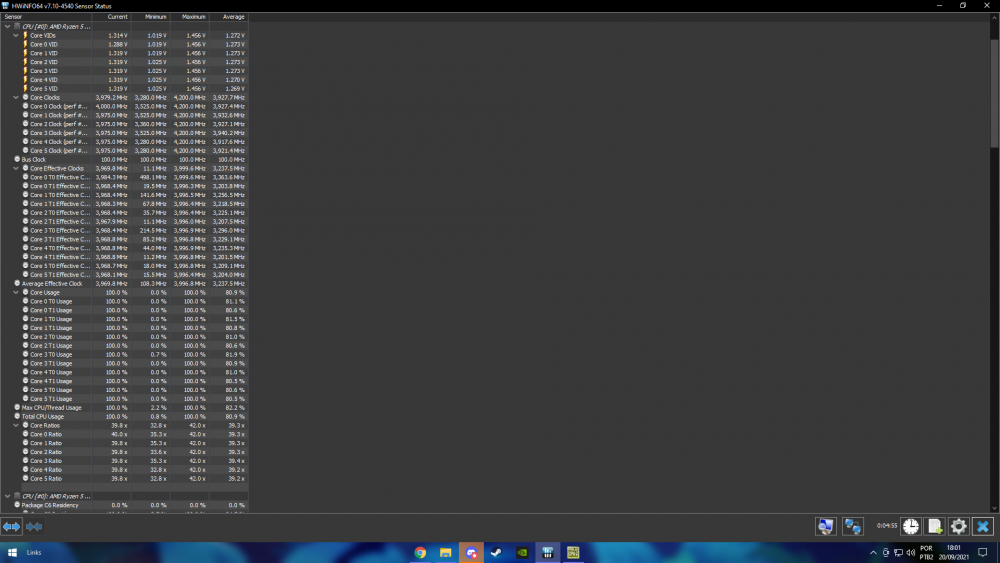Collapse the Core Ratios group
This screenshot has height=563, width=1000.
[x=16, y=425]
